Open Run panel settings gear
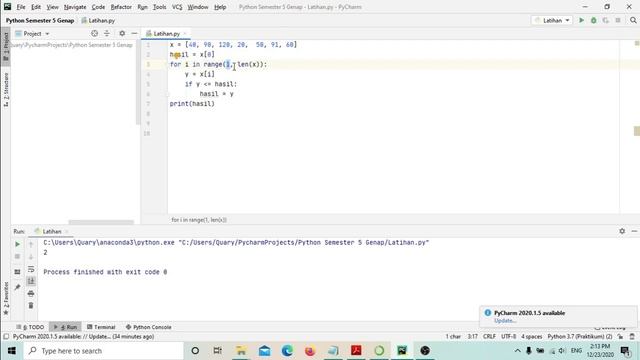The height and width of the screenshot is (360, 640). coord(622,231)
